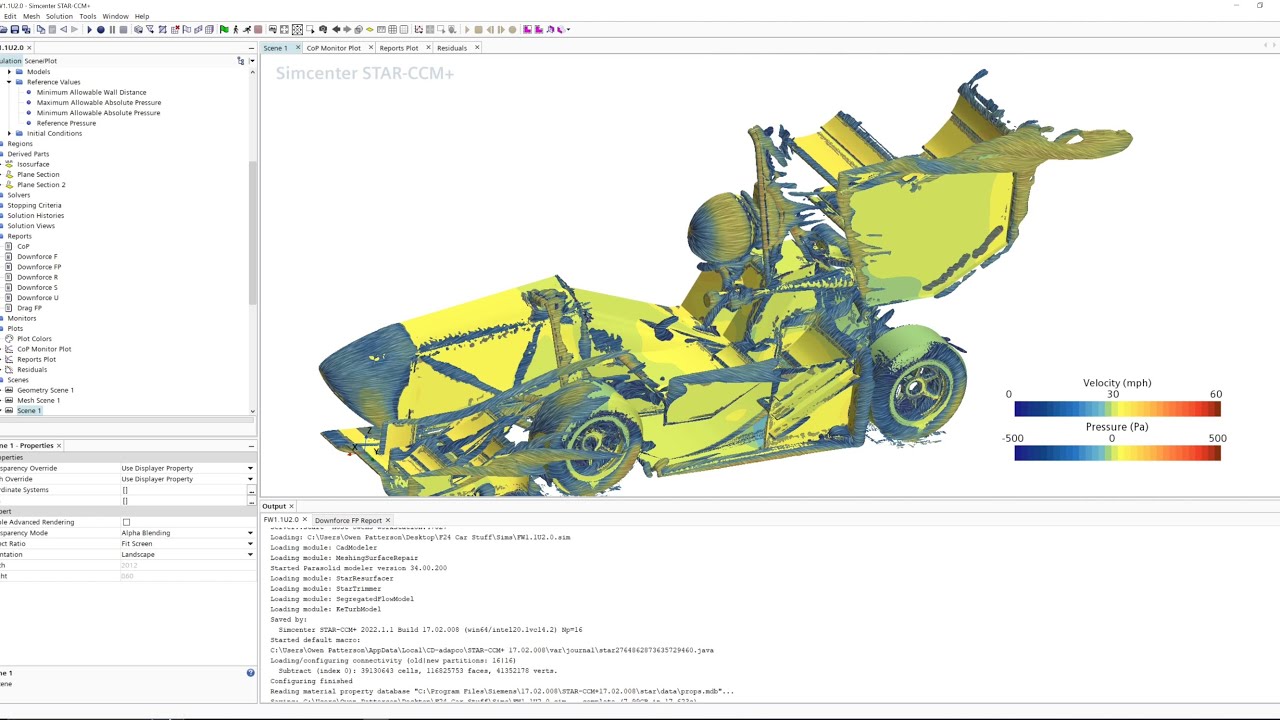Click the Properties help question mark icon

[250, 673]
